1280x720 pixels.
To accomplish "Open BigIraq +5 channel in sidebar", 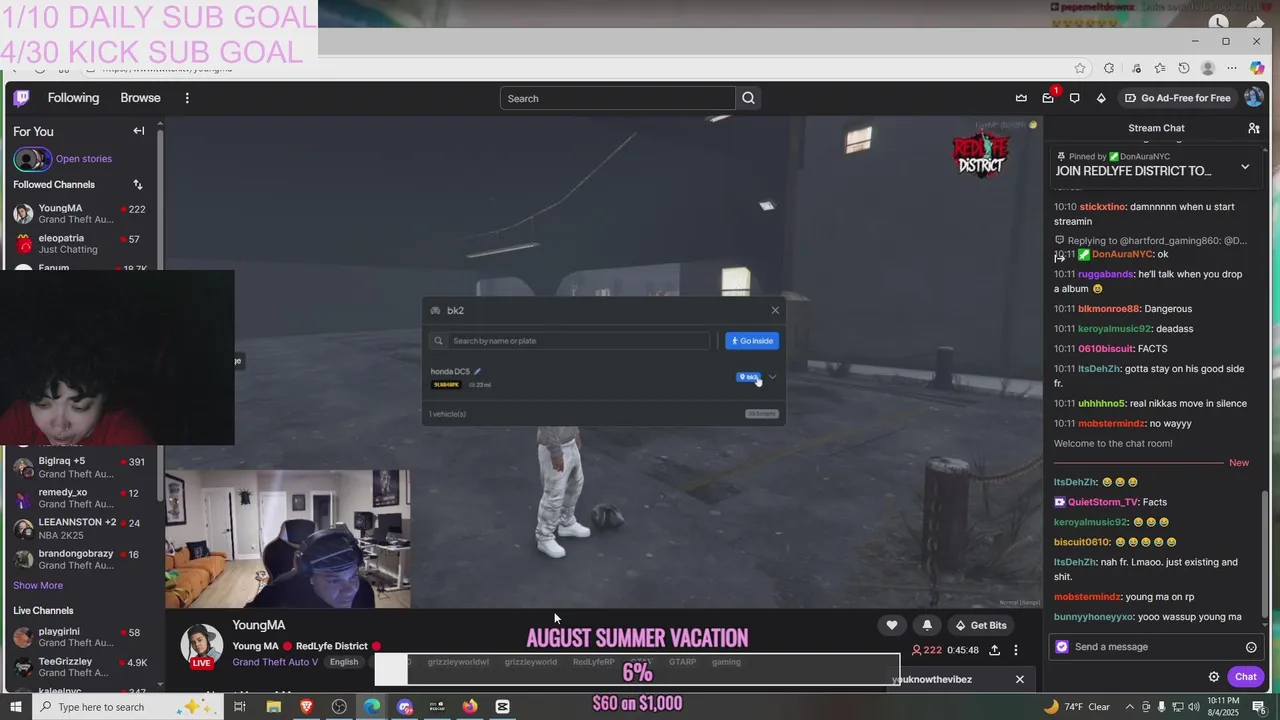I will (x=80, y=468).
